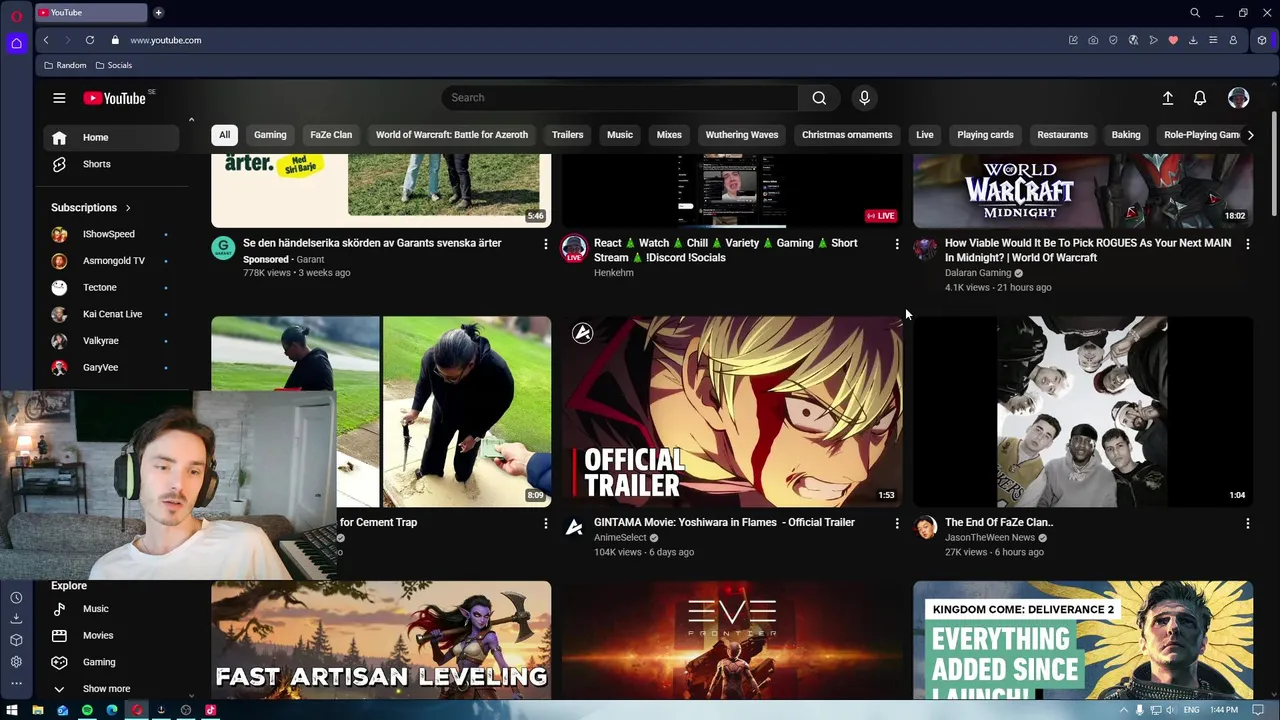Open Fast Artisan Leveling thumbnail

(381, 640)
